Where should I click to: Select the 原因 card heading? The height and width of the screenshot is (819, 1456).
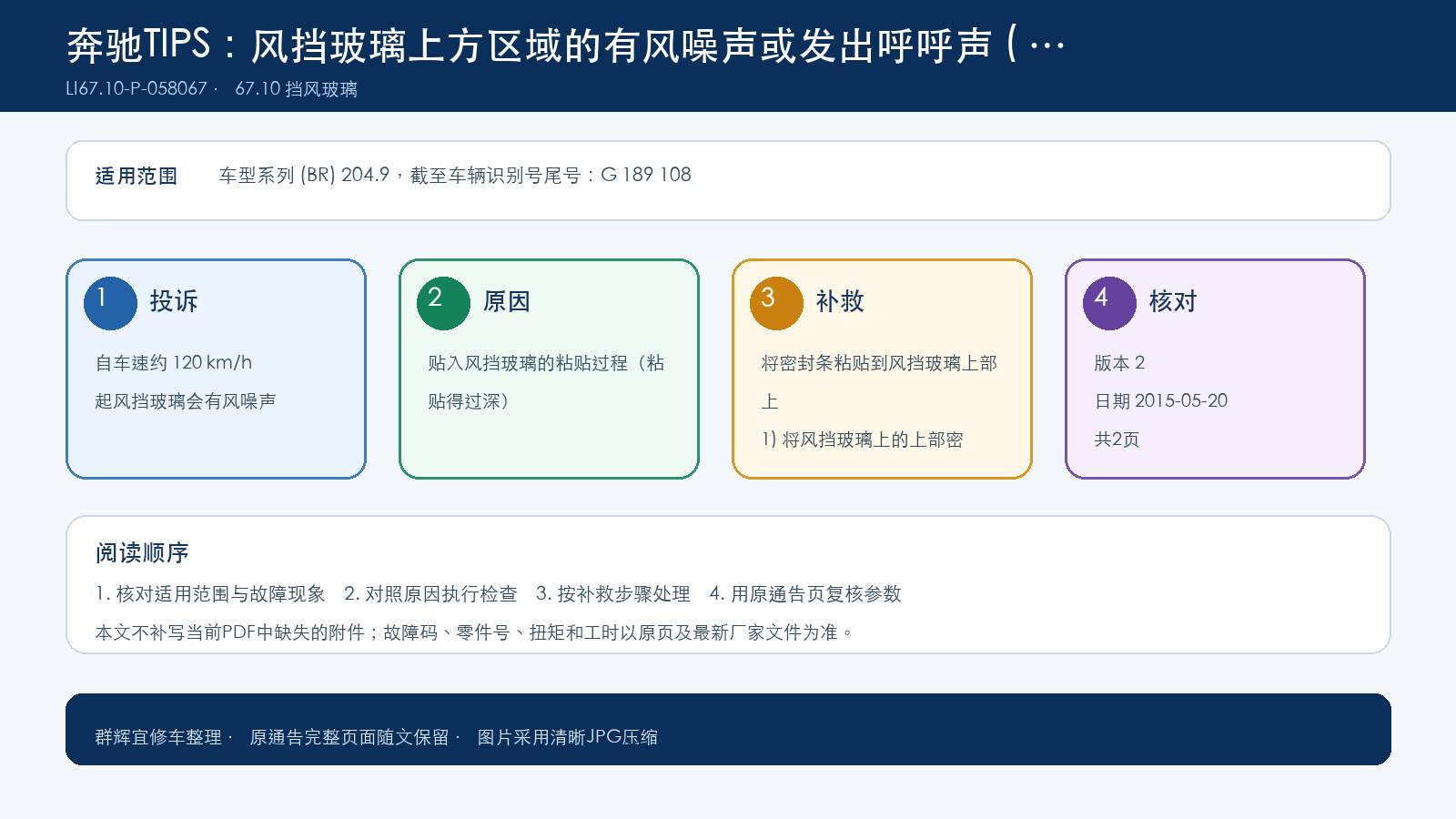[507, 301]
